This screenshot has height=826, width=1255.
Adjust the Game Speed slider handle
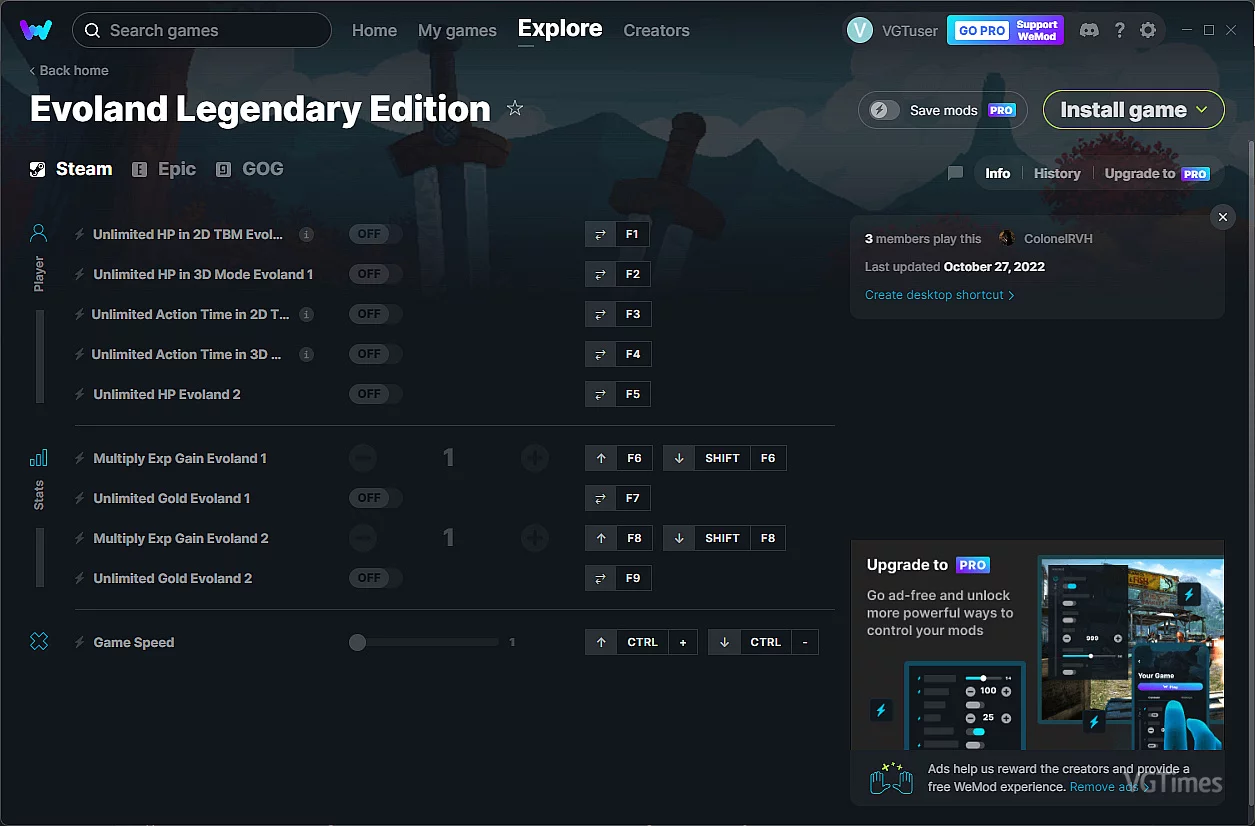pos(357,642)
